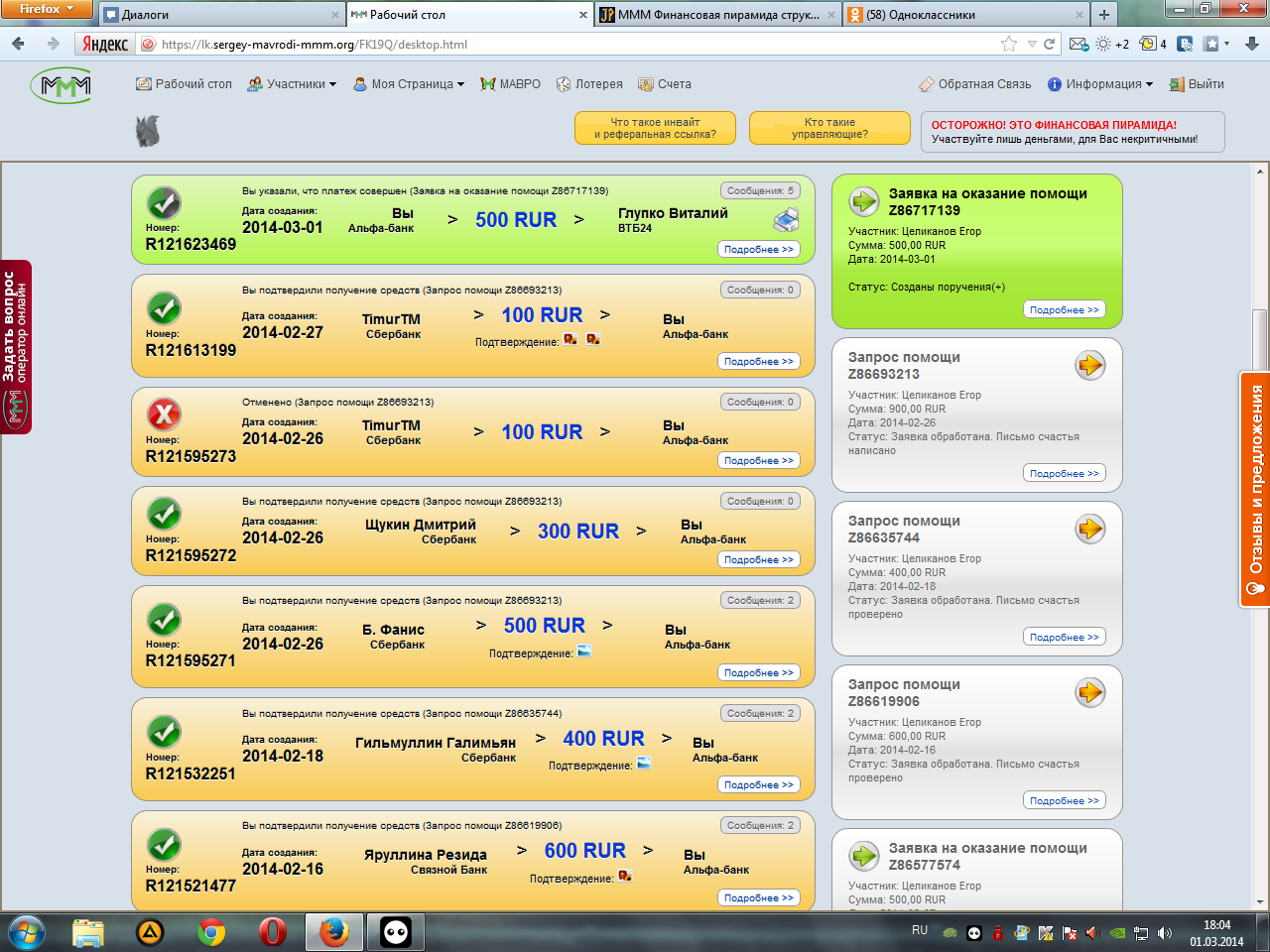Open the address bar history dropdown arrow
This screenshot has height=952, width=1270.
(x=1032, y=44)
